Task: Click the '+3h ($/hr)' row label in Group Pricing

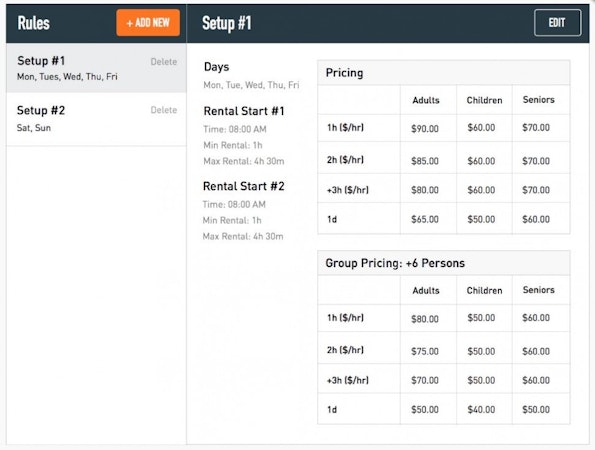Action: point(348,380)
